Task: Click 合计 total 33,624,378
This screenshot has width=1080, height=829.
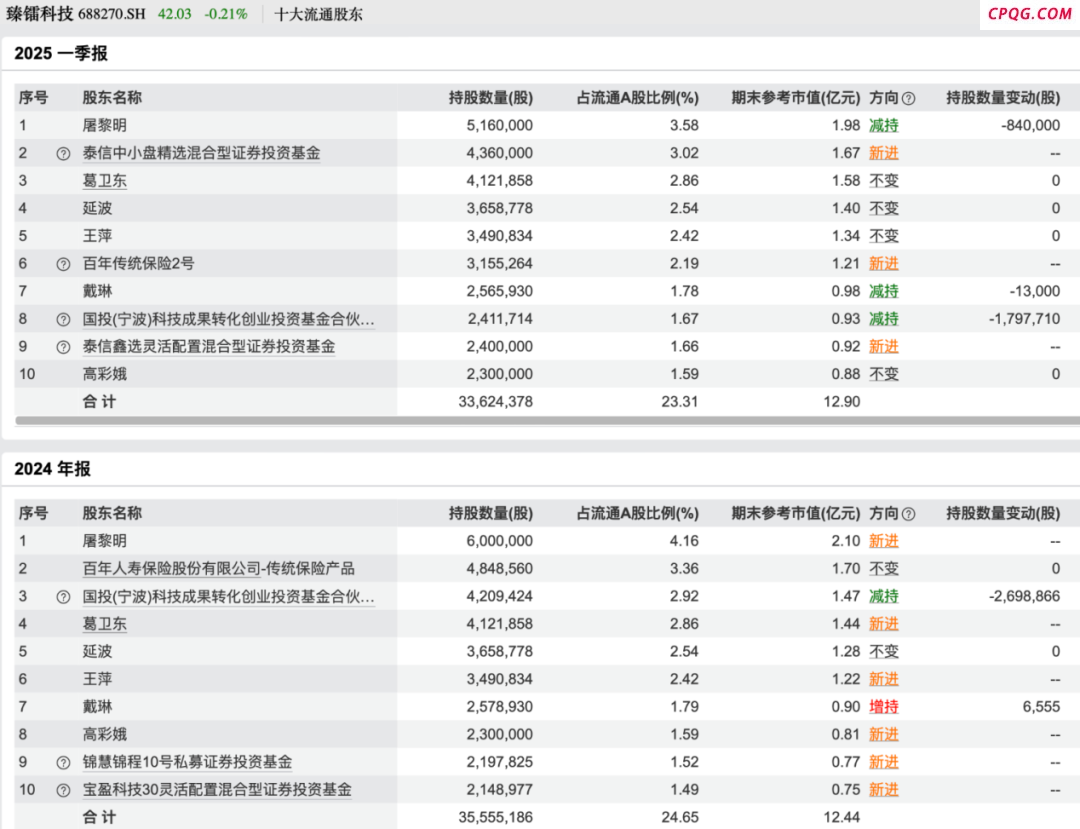Action: pyautogui.click(x=495, y=401)
